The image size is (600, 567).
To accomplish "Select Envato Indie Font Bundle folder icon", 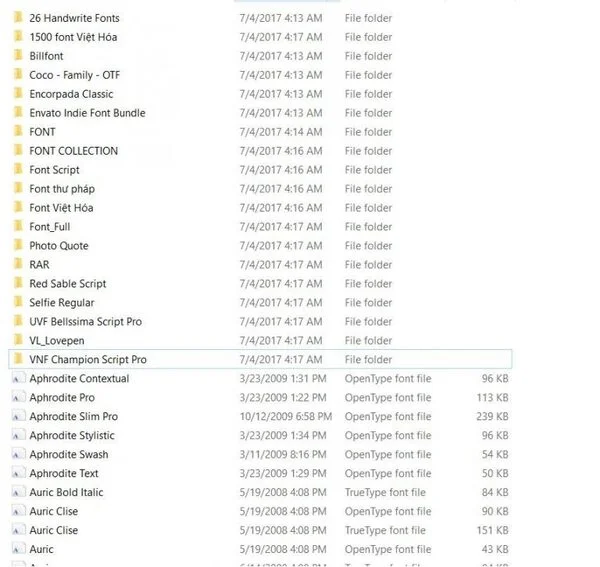I will tap(18, 112).
